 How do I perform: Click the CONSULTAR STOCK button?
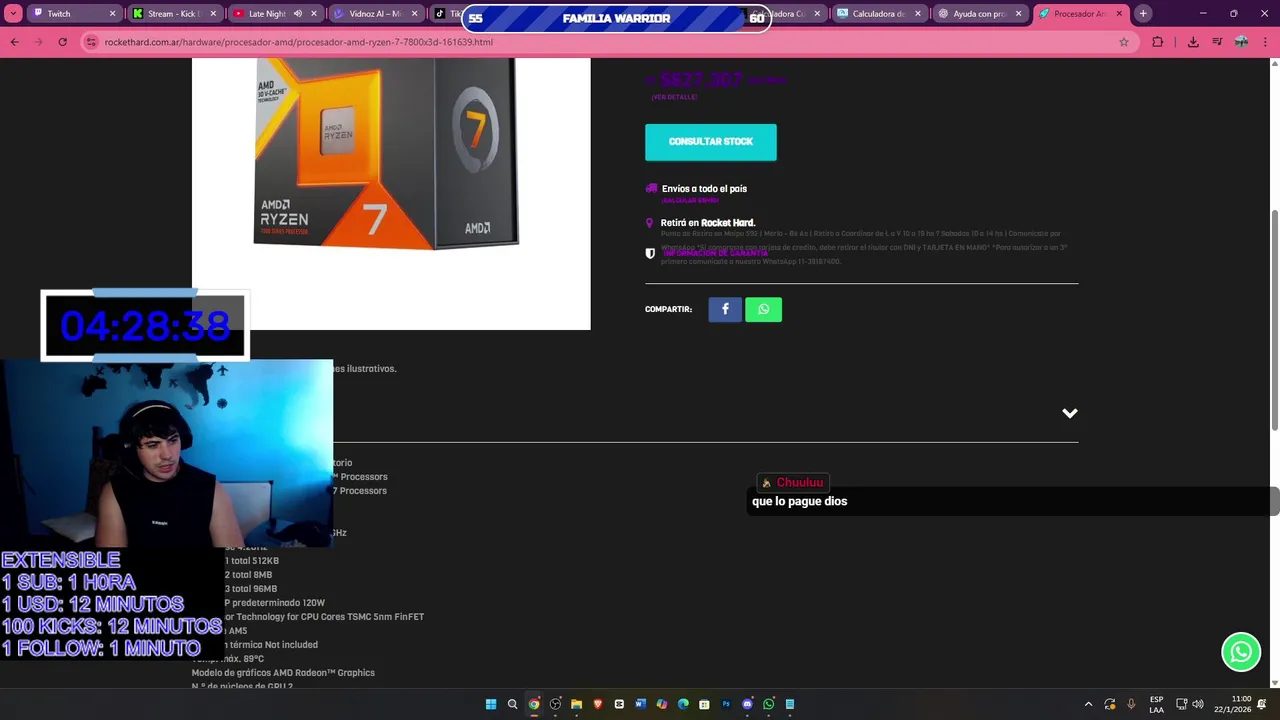pos(711,142)
